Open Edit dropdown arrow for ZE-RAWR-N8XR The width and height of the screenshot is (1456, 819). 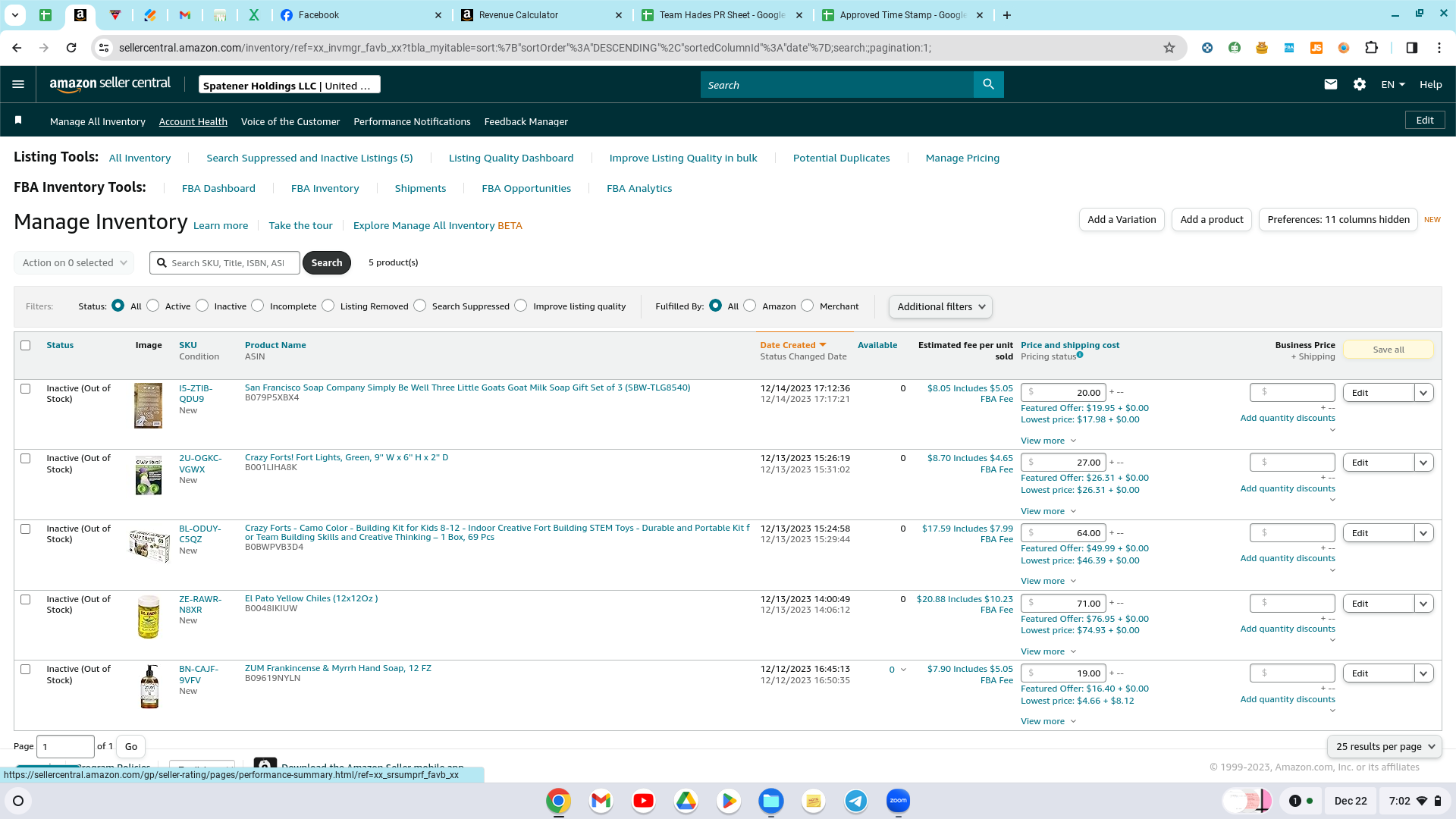click(1423, 604)
